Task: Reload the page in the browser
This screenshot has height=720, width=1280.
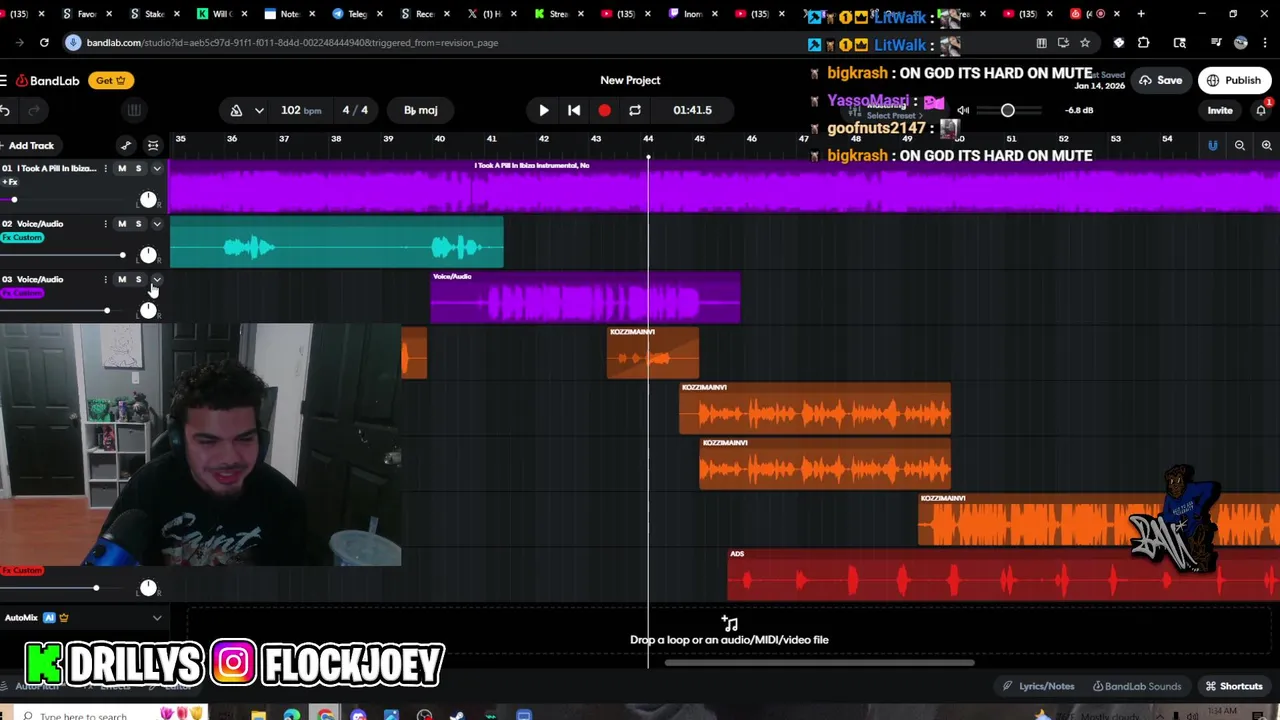Action: [x=44, y=43]
